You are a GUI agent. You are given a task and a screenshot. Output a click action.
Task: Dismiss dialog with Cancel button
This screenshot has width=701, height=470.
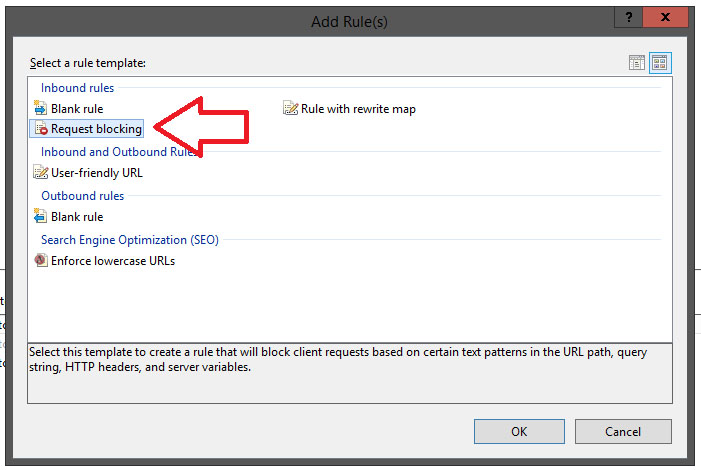[x=623, y=432]
